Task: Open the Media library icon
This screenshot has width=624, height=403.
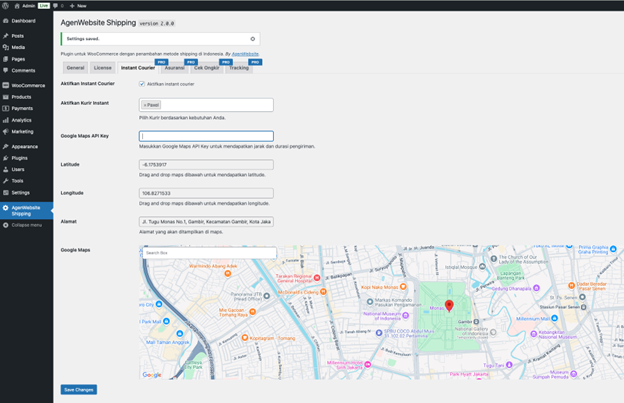Action: click(x=6, y=47)
